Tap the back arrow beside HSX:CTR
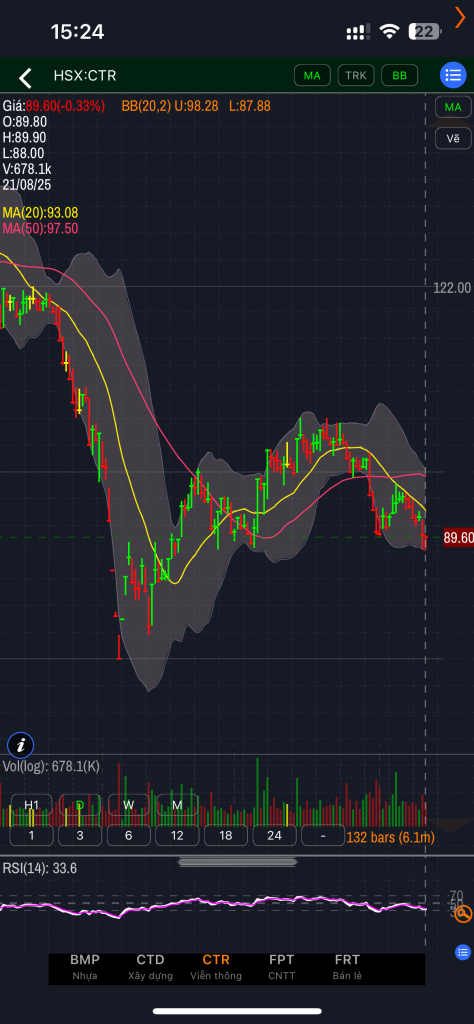The width and height of the screenshot is (474, 1024). (25, 78)
